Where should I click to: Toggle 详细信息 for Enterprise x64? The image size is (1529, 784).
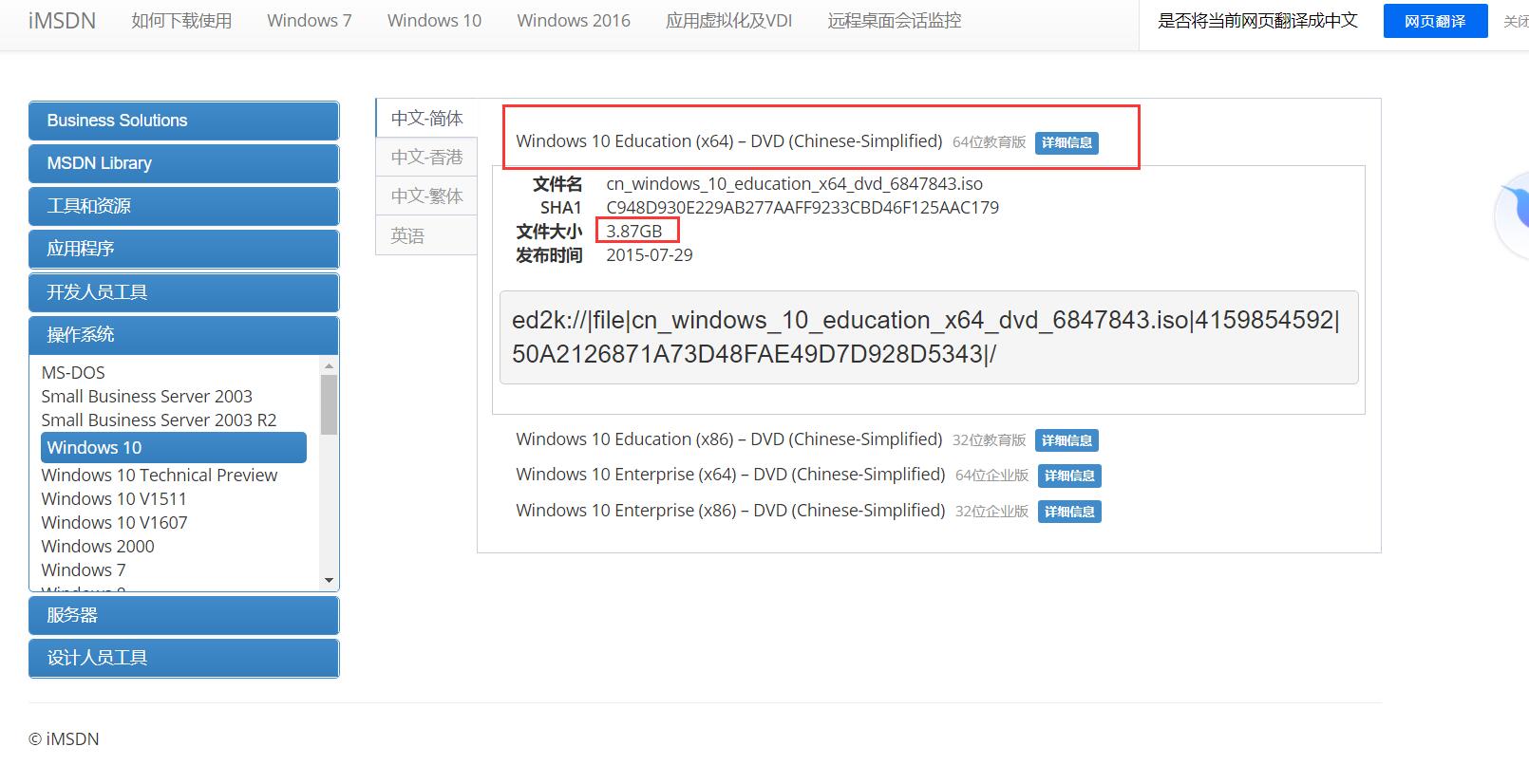click(x=1069, y=476)
